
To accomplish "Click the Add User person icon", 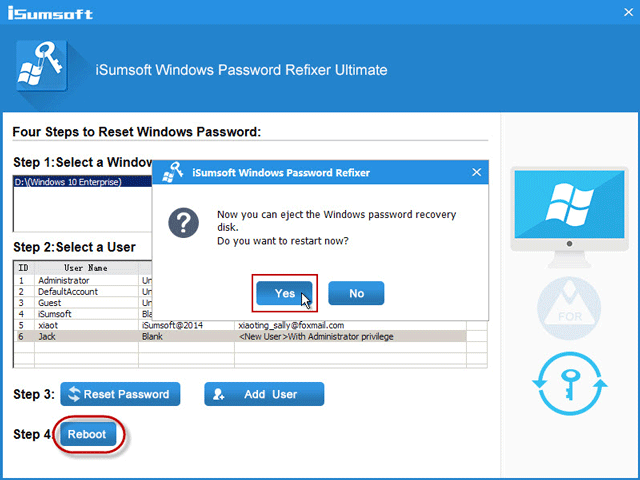I will tap(218, 394).
